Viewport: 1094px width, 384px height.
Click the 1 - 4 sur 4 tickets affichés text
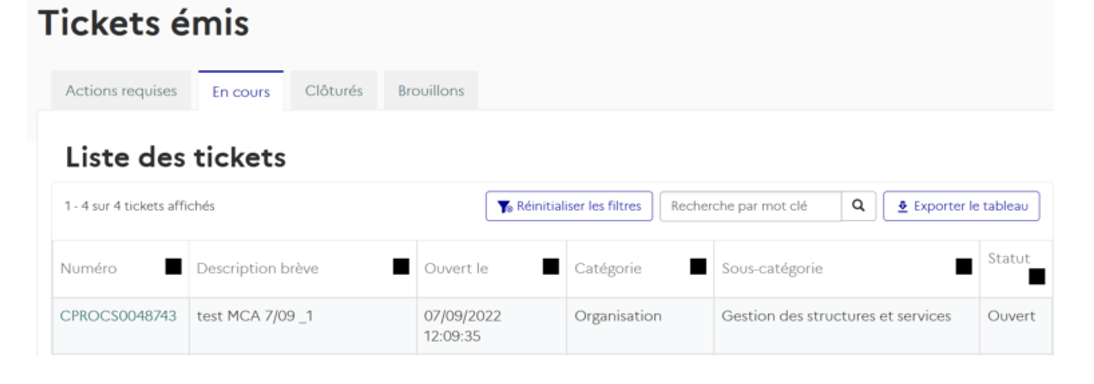(x=140, y=206)
